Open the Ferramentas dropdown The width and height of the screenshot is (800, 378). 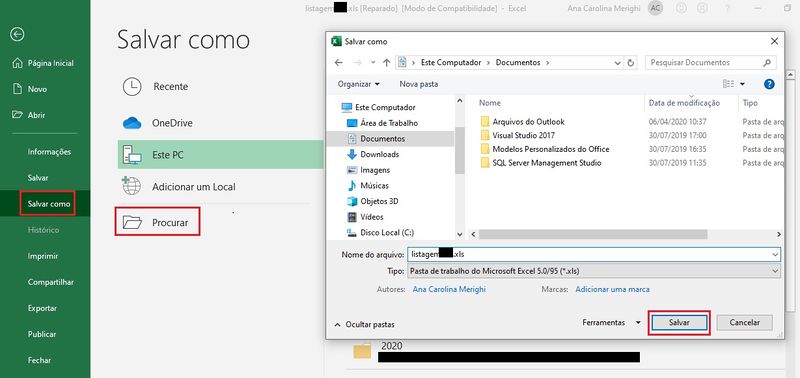click(611, 322)
